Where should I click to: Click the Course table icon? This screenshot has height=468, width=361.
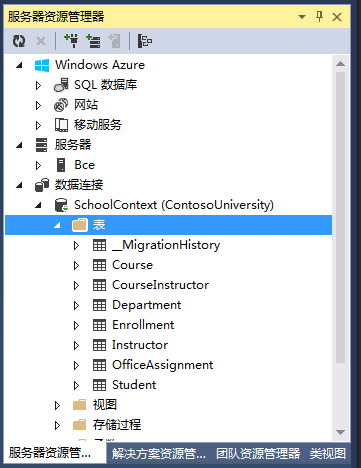tap(99, 265)
